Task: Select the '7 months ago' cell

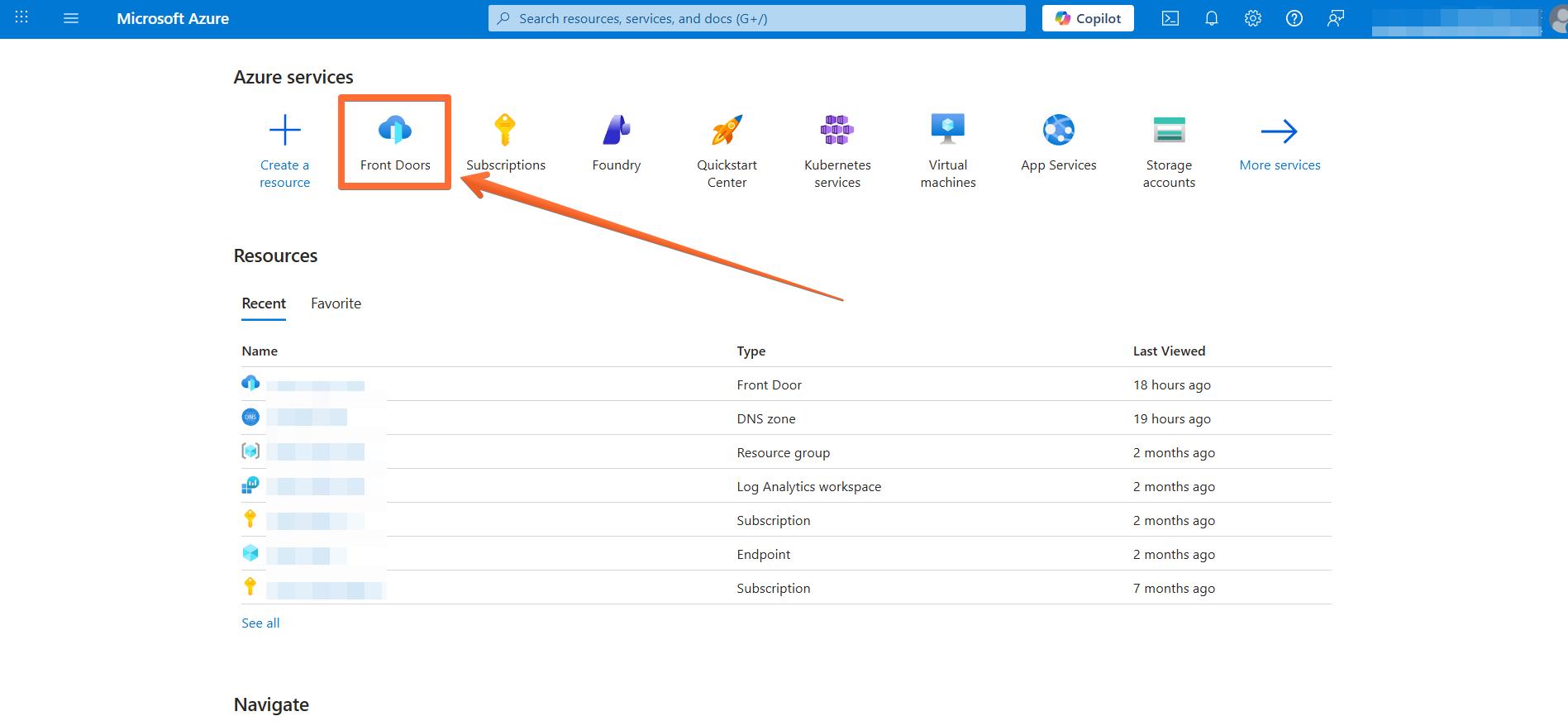Action: pos(1174,589)
